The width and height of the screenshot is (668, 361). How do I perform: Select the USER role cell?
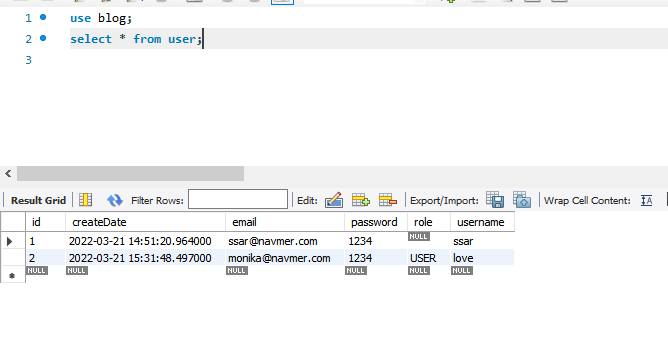(x=429, y=258)
